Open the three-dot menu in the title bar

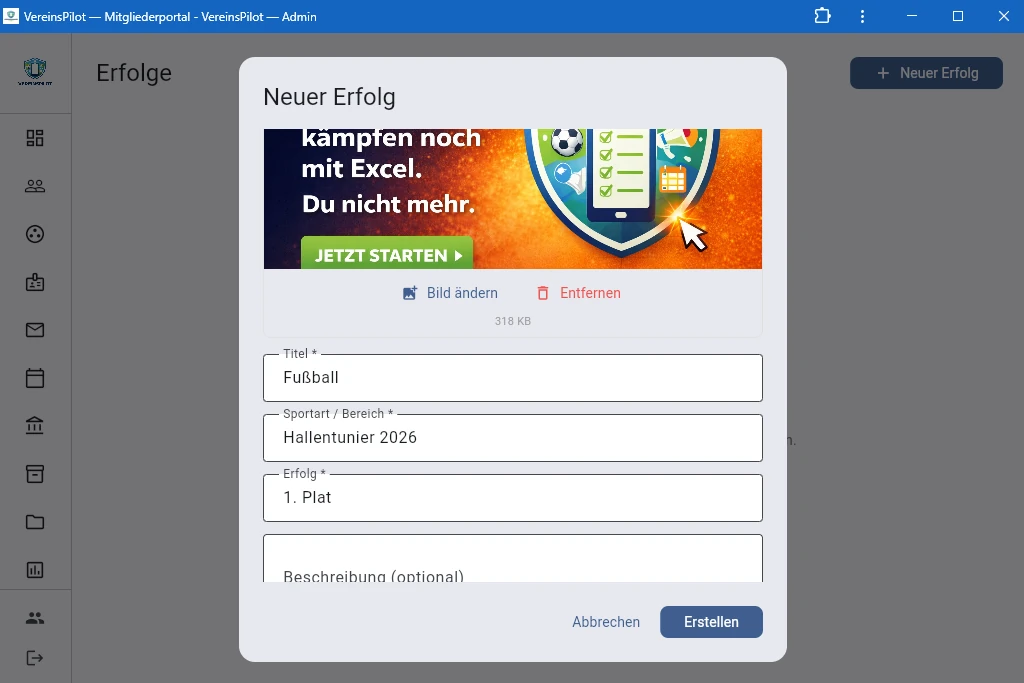[862, 16]
